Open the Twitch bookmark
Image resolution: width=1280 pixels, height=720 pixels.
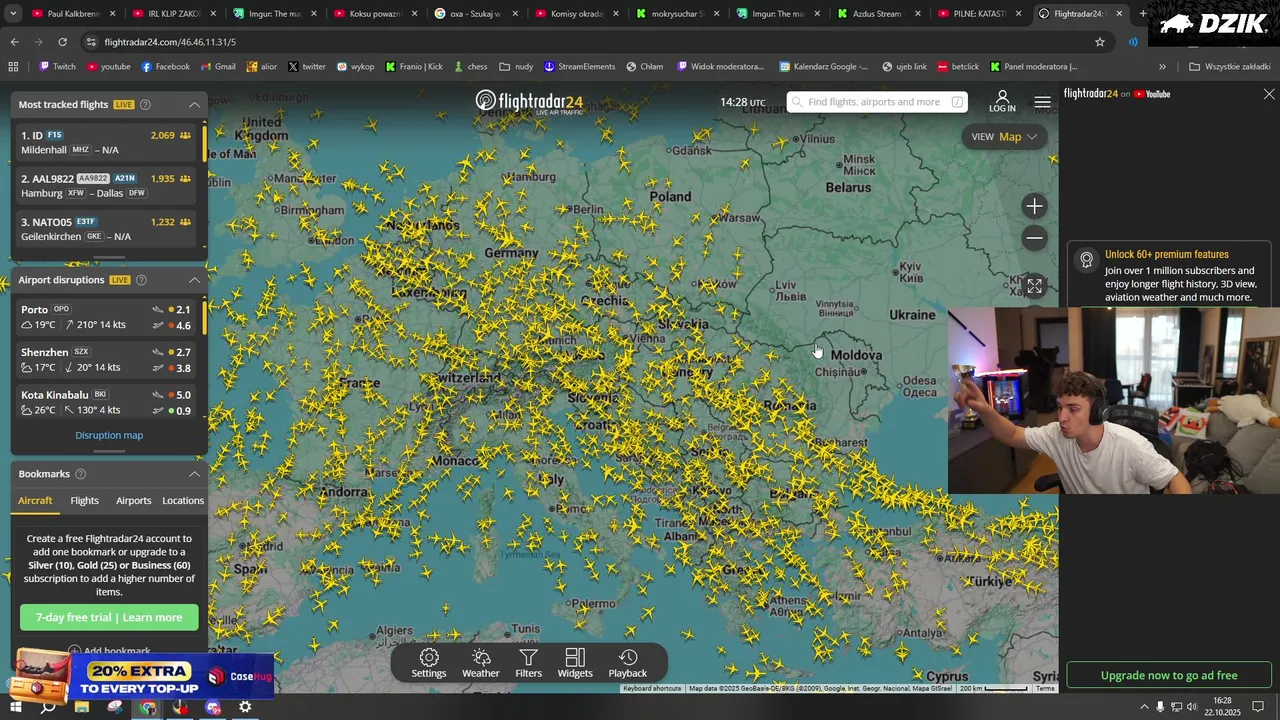(57, 67)
